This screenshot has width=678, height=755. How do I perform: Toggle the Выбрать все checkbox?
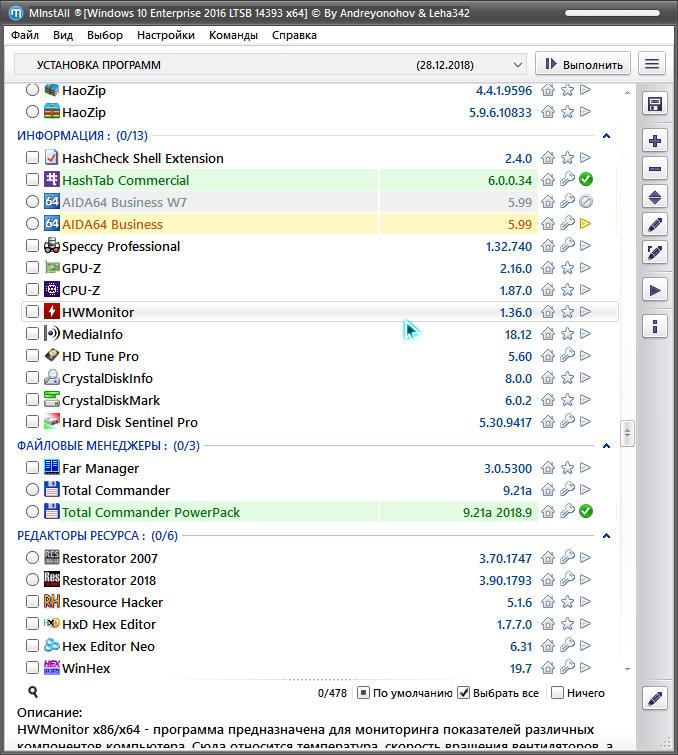[464, 693]
